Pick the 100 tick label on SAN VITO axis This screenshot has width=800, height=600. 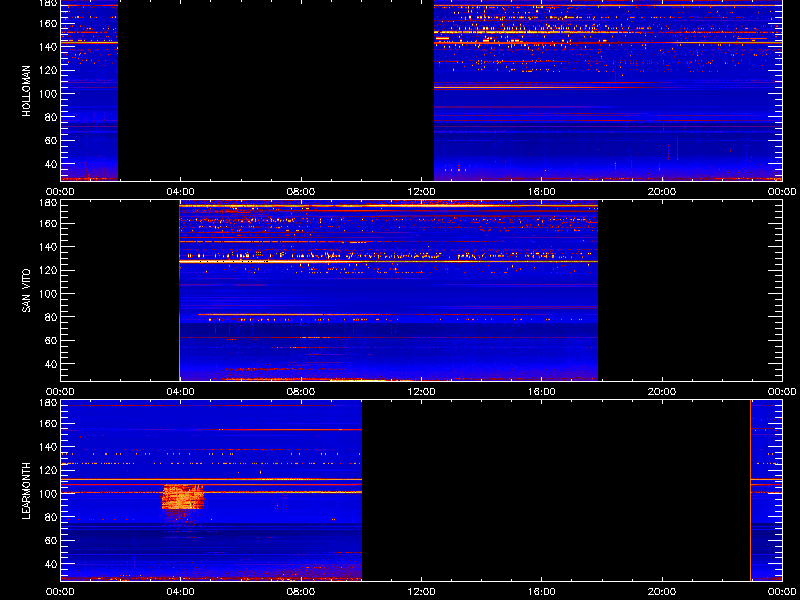click(x=49, y=294)
